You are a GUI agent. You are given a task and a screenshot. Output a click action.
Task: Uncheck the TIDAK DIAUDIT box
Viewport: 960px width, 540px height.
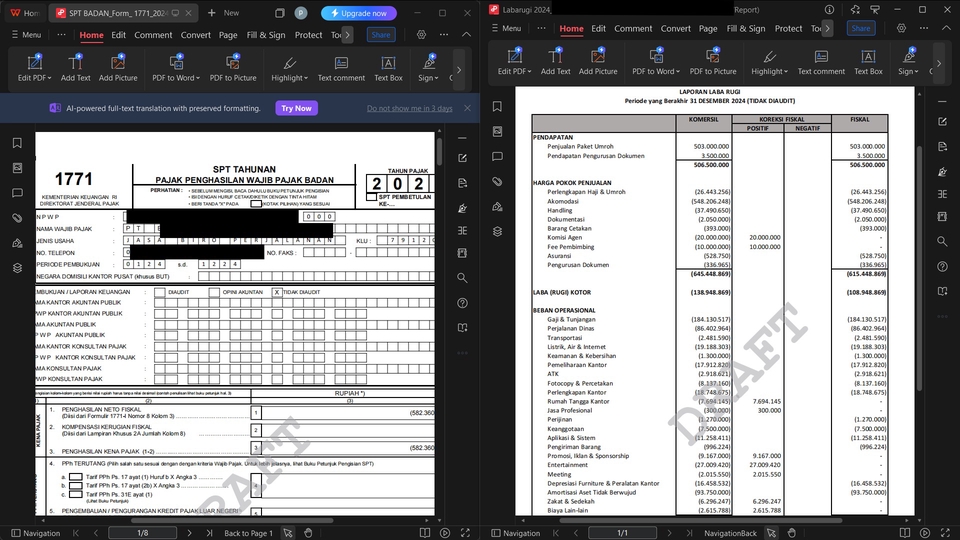277,293
